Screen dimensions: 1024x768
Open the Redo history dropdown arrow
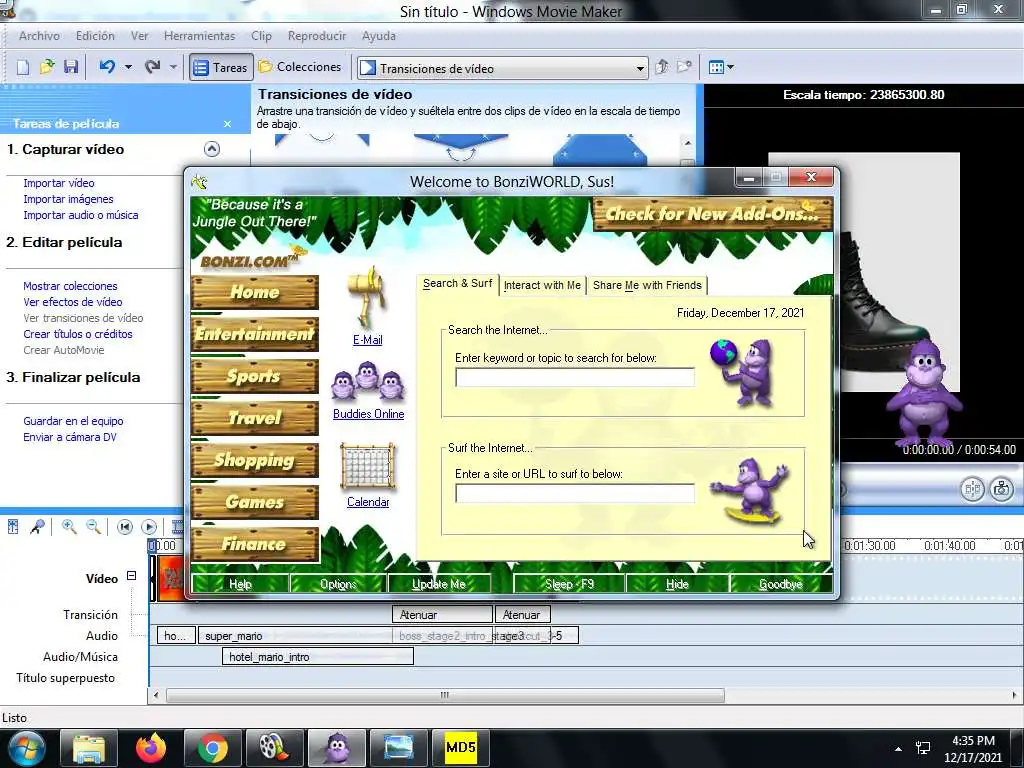[173, 67]
